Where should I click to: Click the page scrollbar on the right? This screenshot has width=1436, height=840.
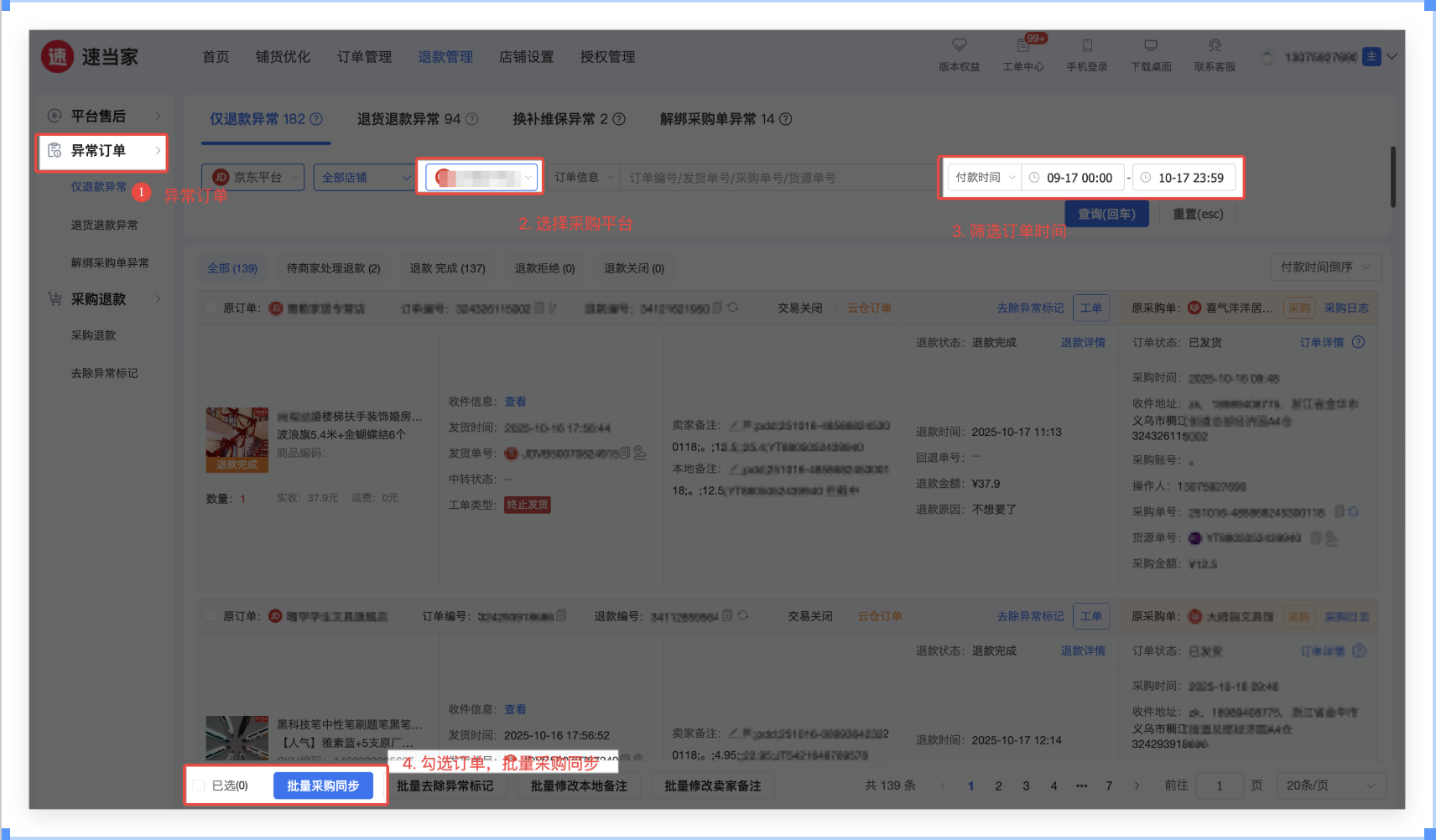click(1392, 177)
